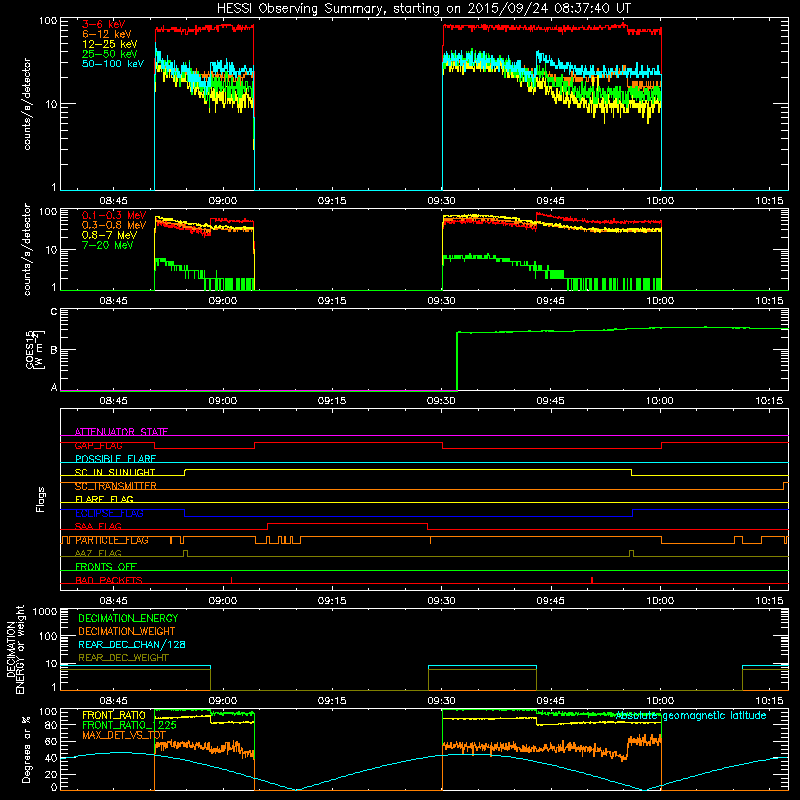The width and height of the screenshot is (800, 800).
Task: Select the SC_IN_SUNLIGHT flag label
Action: pyautogui.click(x=115, y=472)
